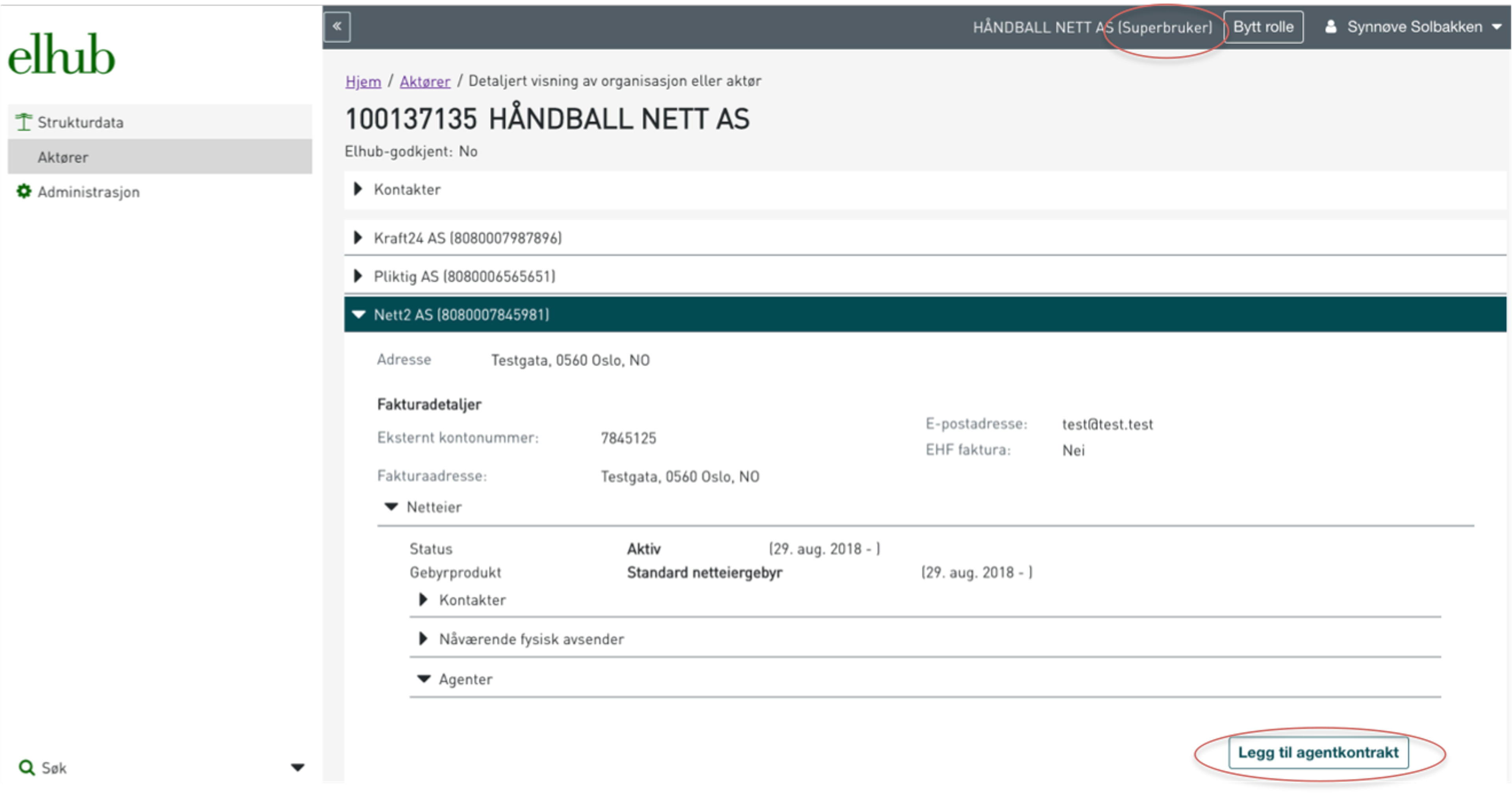Open the Synnøve Solbakken user dropdown
This screenshot has width=1512, height=794.
tap(1415, 27)
